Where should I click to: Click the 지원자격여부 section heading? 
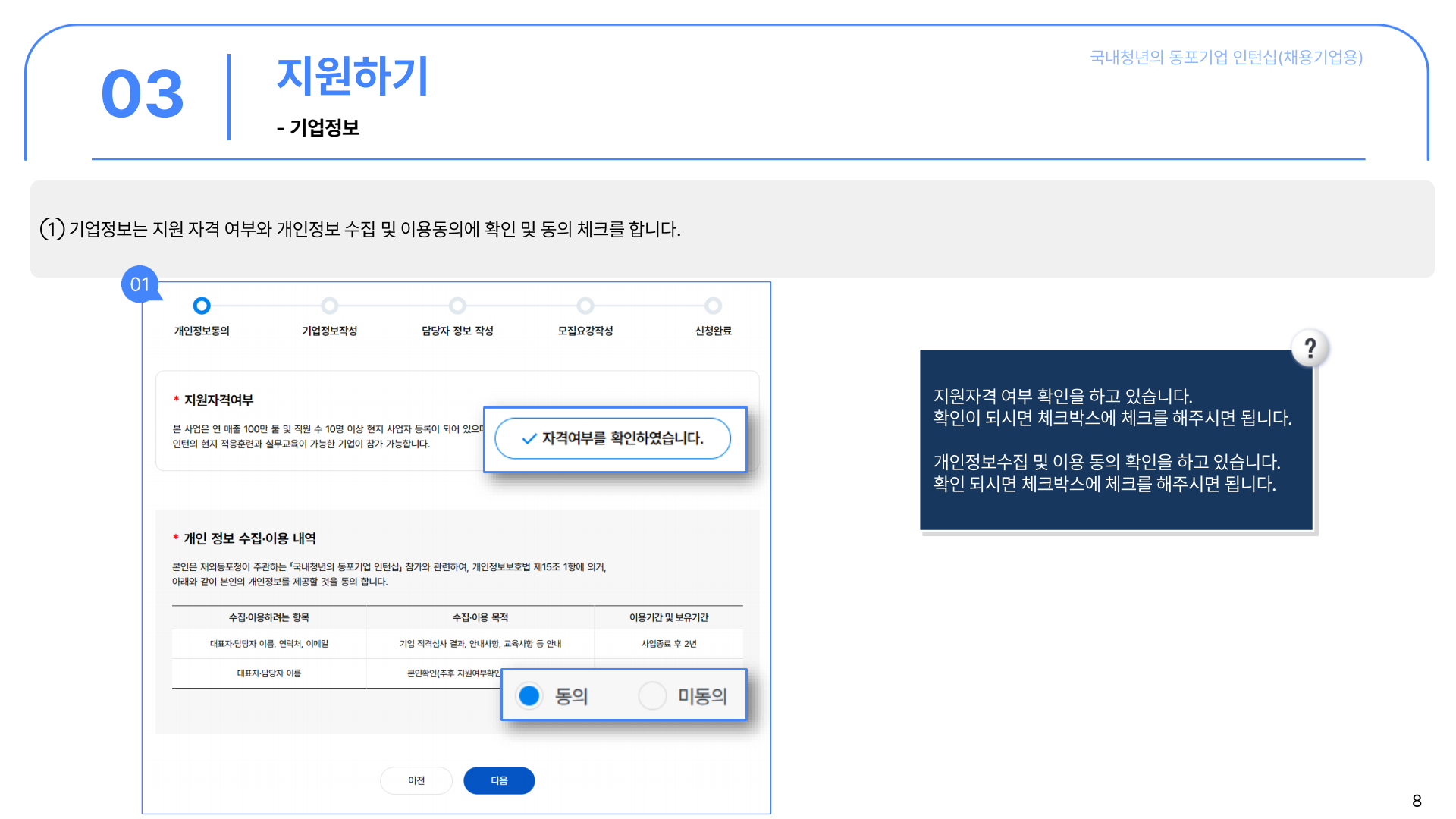point(218,400)
